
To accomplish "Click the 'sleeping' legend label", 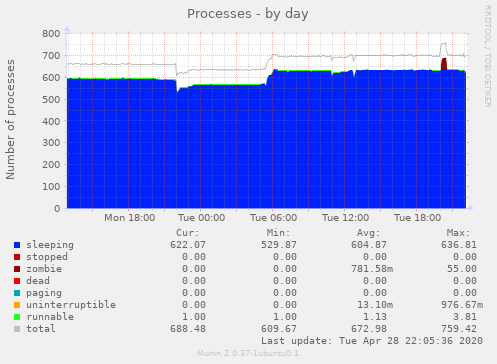I will (x=50, y=245).
